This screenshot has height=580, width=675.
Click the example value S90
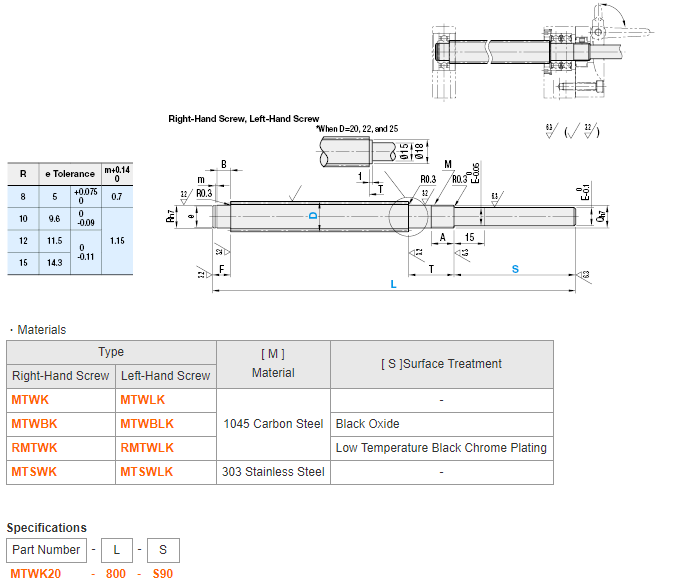[x=163, y=574]
